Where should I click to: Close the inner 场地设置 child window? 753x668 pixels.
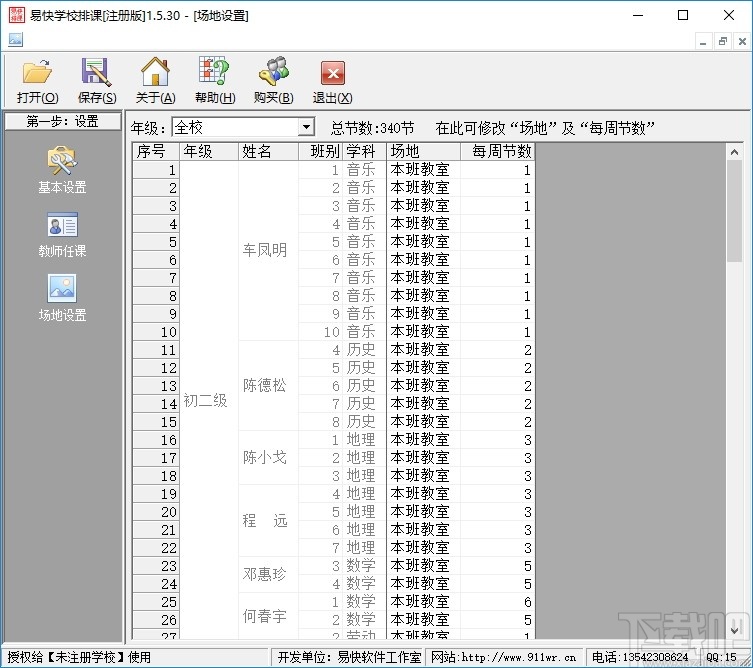[x=742, y=42]
